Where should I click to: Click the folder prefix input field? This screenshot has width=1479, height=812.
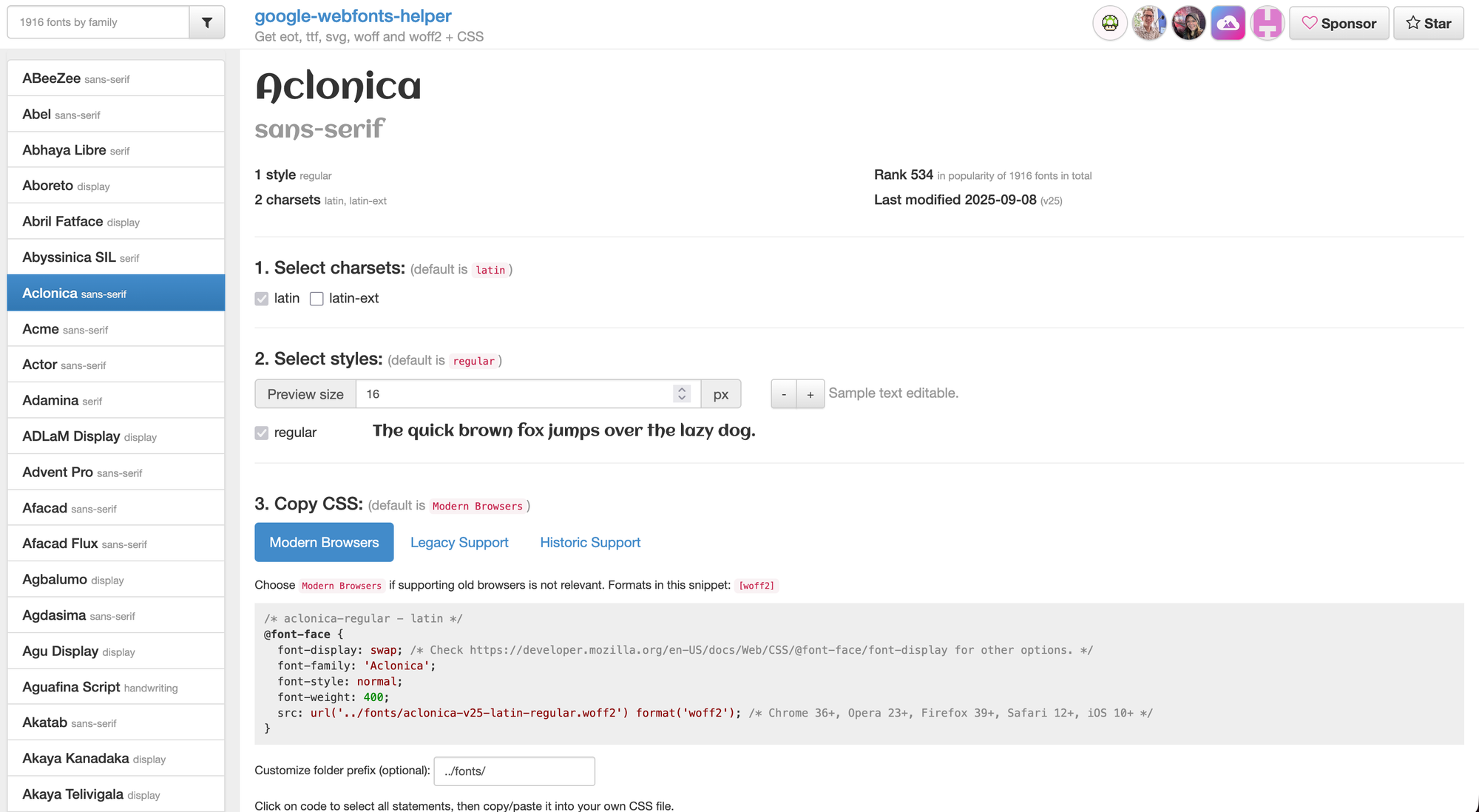(x=514, y=771)
